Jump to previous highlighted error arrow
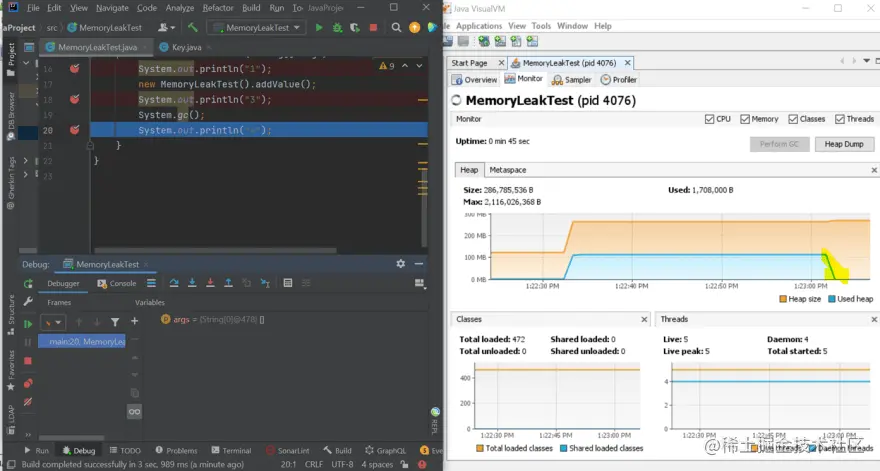The width and height of the screenshot is (880, 471). pos(405,66)
